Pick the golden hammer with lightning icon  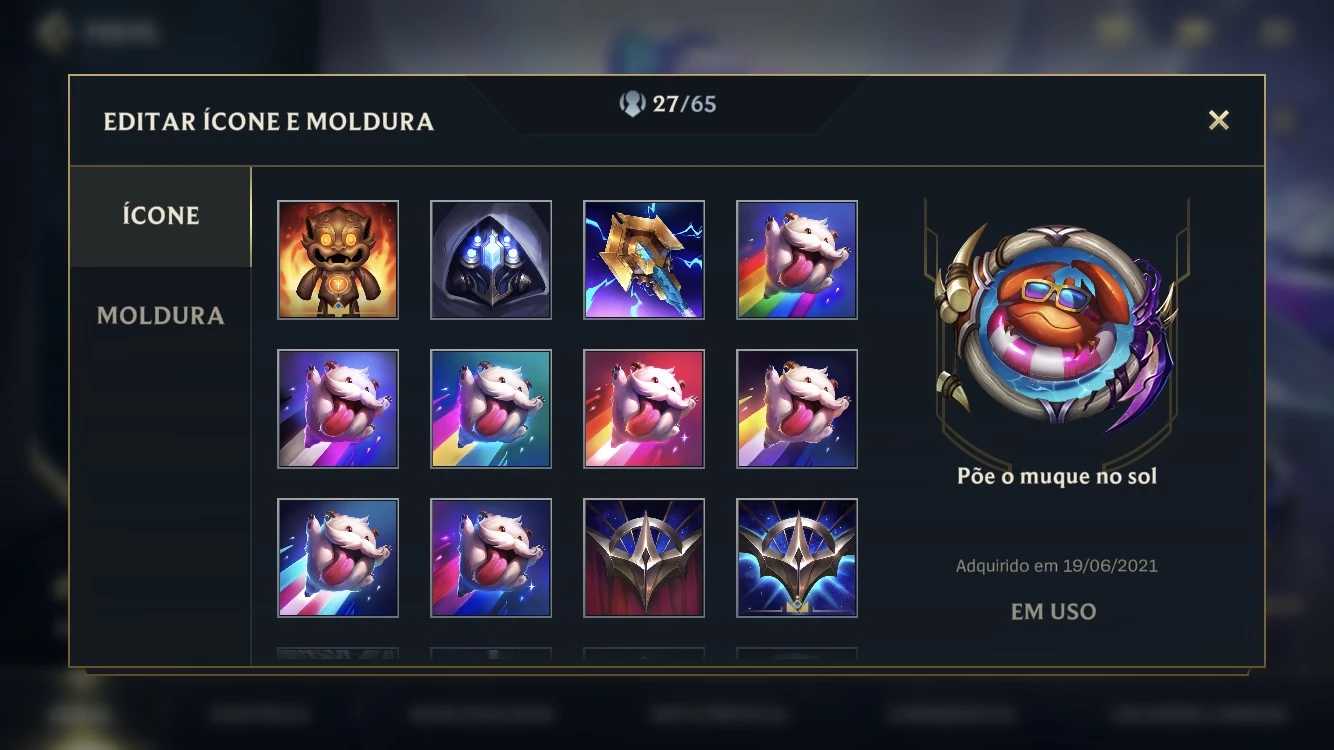[644, 260]
